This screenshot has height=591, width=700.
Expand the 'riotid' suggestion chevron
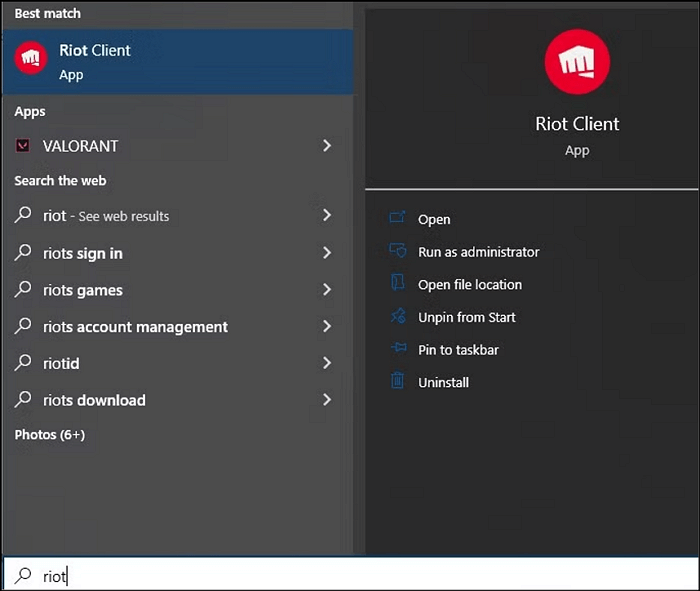pos(327,363)
